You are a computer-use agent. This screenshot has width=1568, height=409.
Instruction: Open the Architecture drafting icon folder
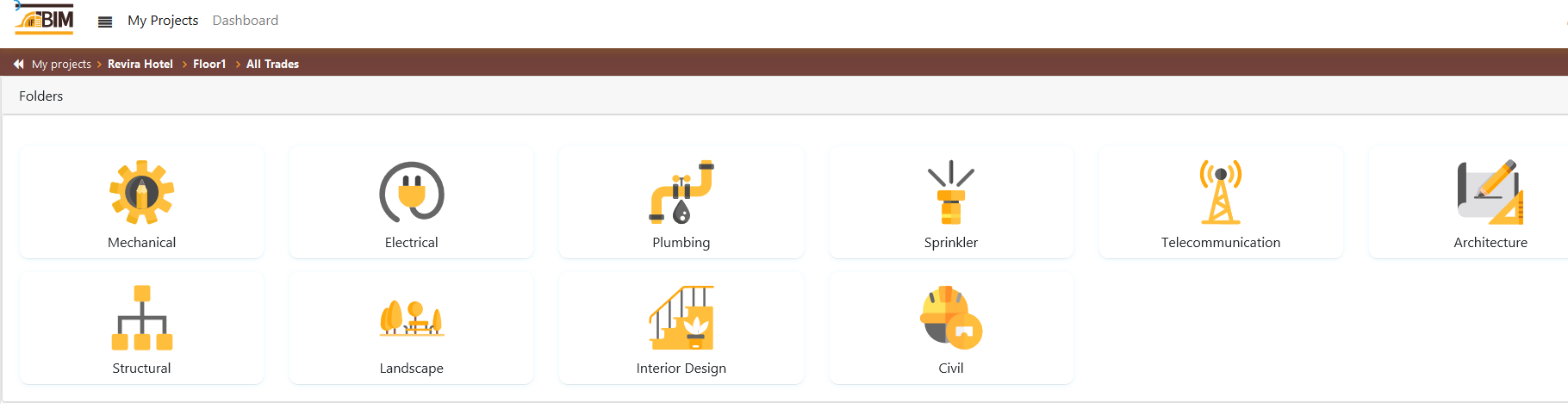pos(1490,192)
